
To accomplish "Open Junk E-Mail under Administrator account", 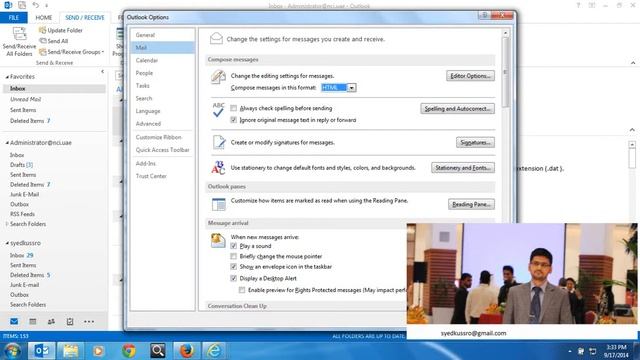I will 24,194.
